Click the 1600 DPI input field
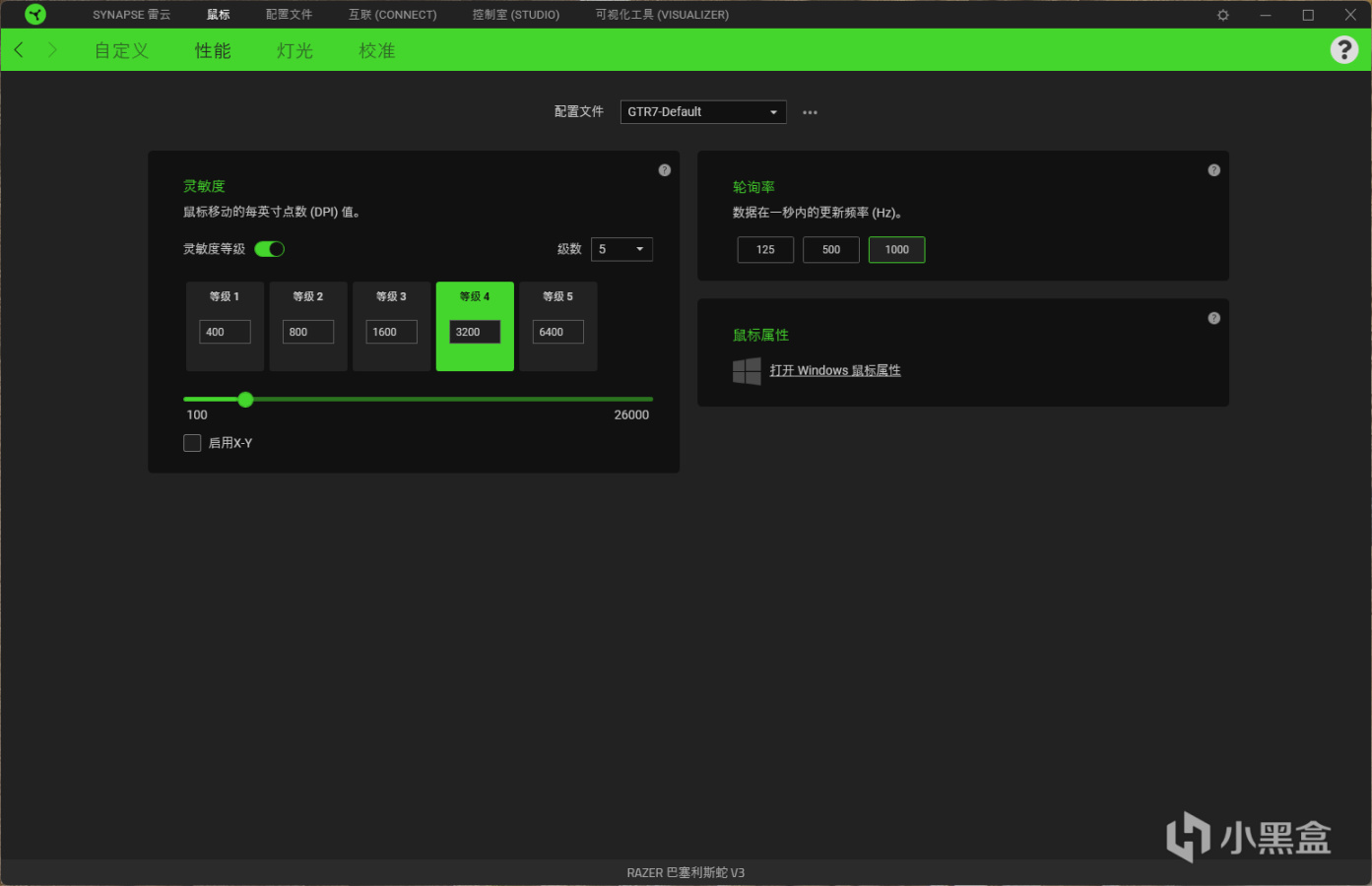The image size is (1372, 886). [x=391, y=332]
